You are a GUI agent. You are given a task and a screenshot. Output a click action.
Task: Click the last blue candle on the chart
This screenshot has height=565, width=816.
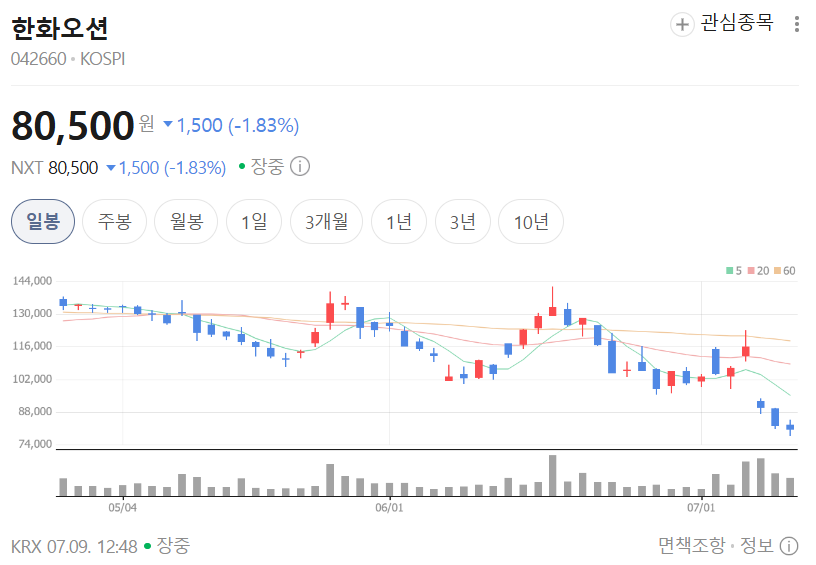pyautogui.click(x=790, y=427)
